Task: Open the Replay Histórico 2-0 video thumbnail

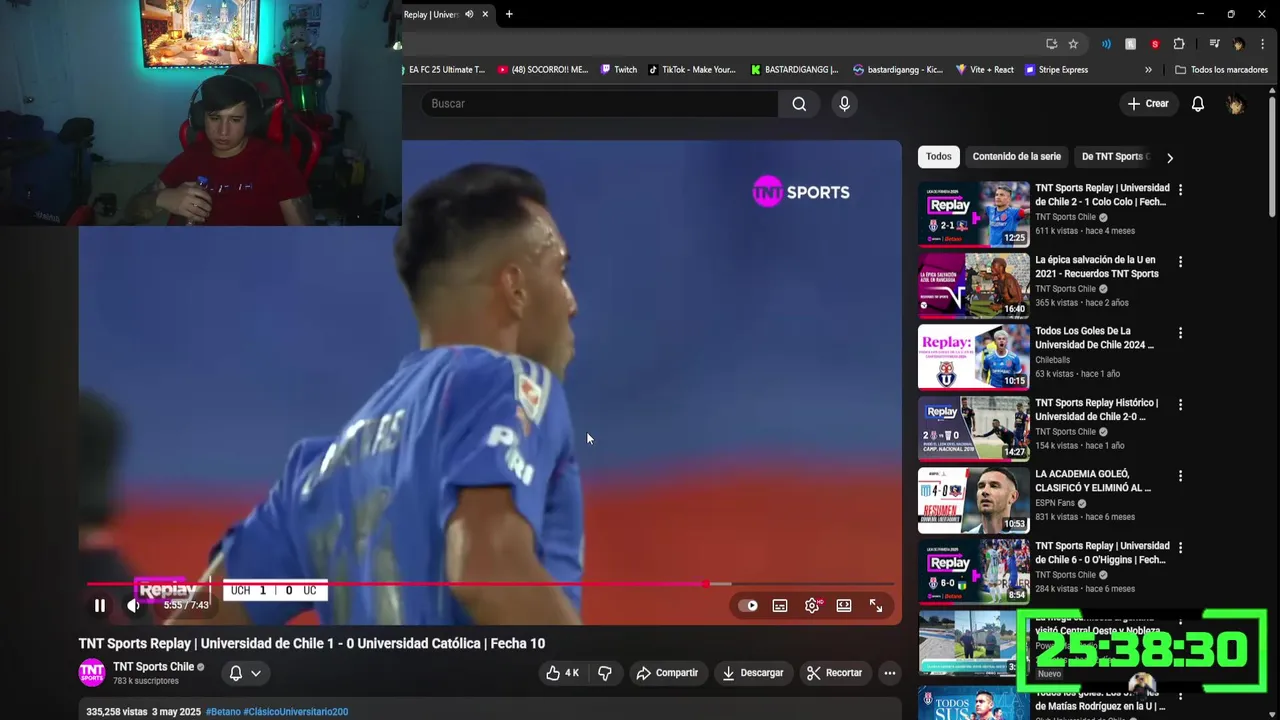Action: pos(974,428)
